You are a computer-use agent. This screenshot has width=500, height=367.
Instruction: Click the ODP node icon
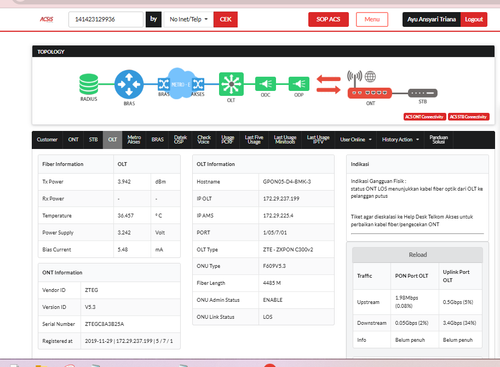point(299,84)
